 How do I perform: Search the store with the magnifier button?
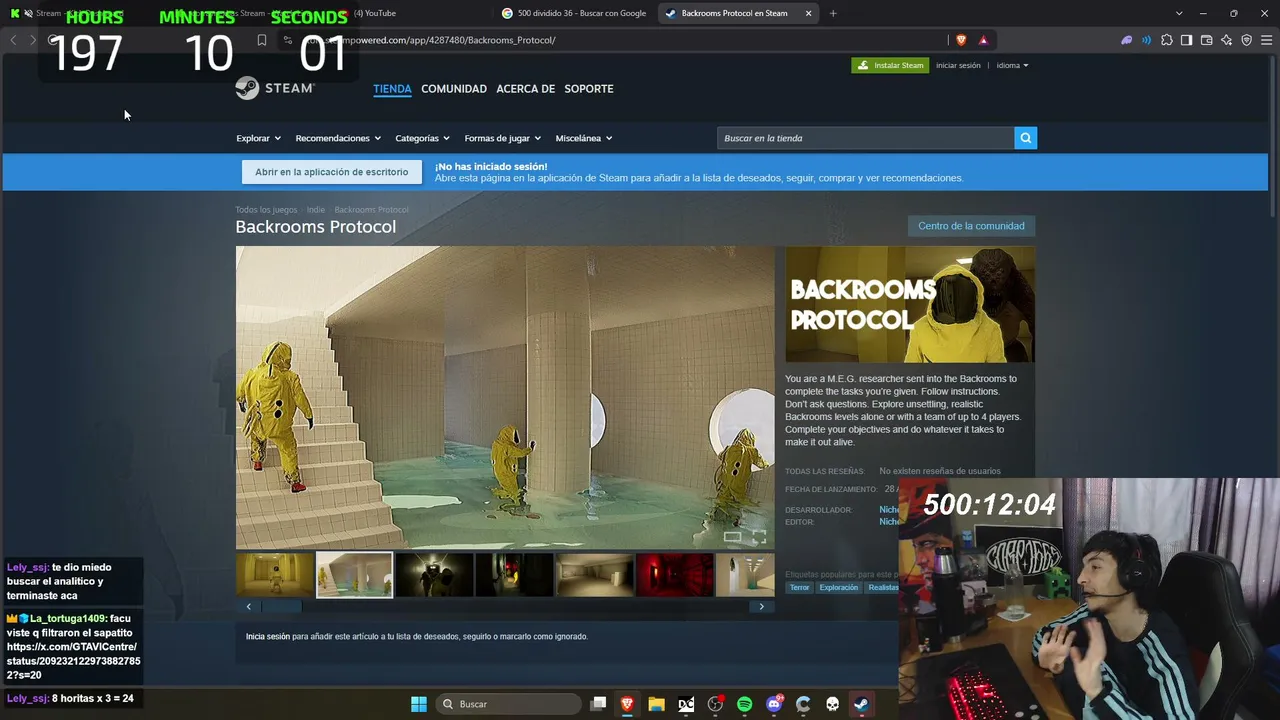(1025, 138)
